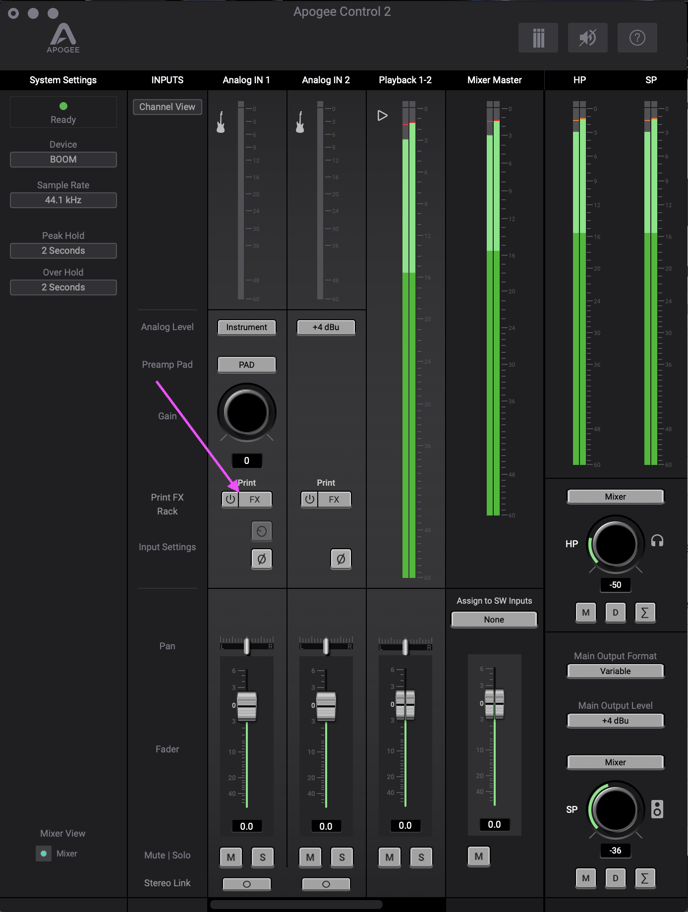Click the headphones icon next to HP knob
The image size is (688, 912).
[x=657, y=541]
